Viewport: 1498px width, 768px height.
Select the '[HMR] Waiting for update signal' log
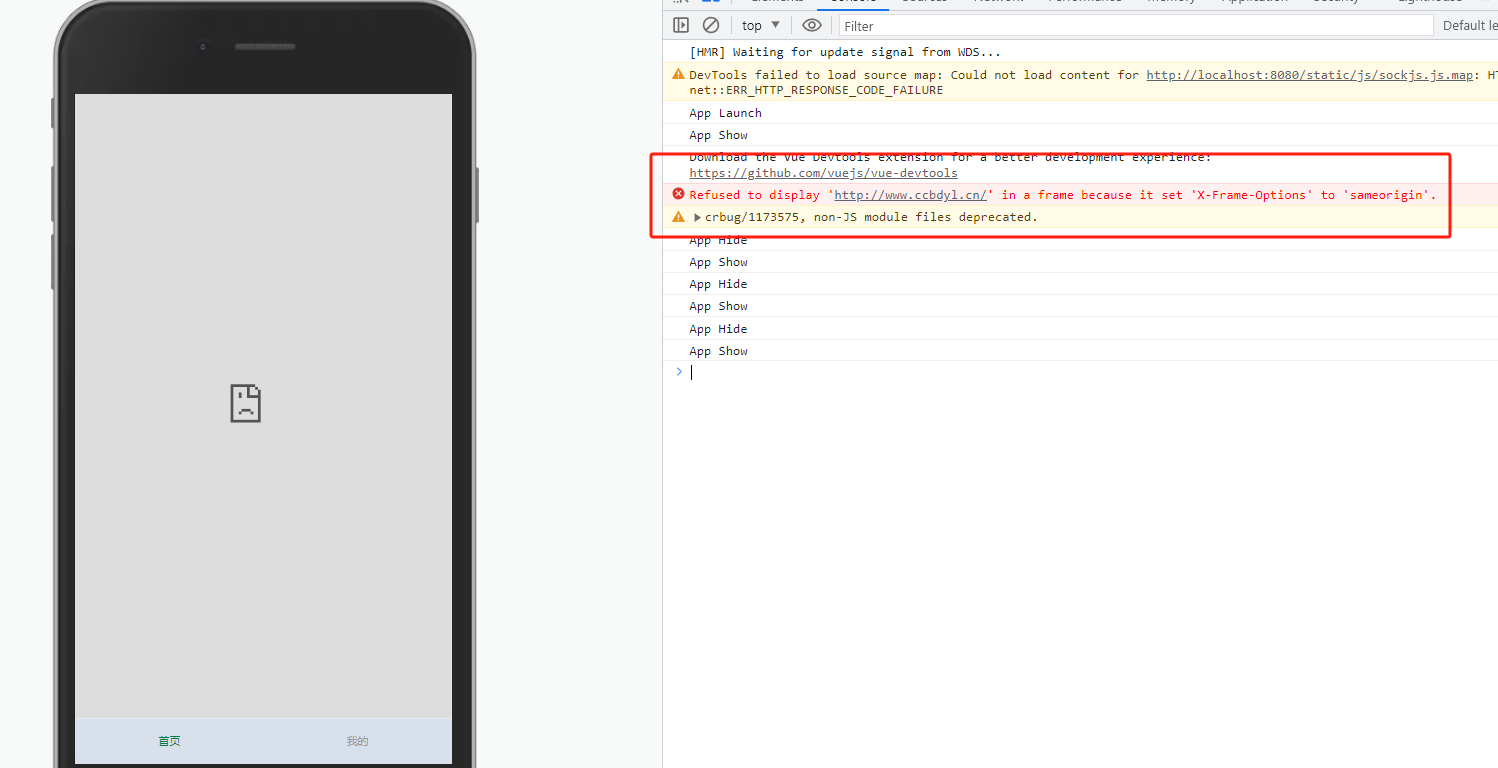(x=845, y=52)
